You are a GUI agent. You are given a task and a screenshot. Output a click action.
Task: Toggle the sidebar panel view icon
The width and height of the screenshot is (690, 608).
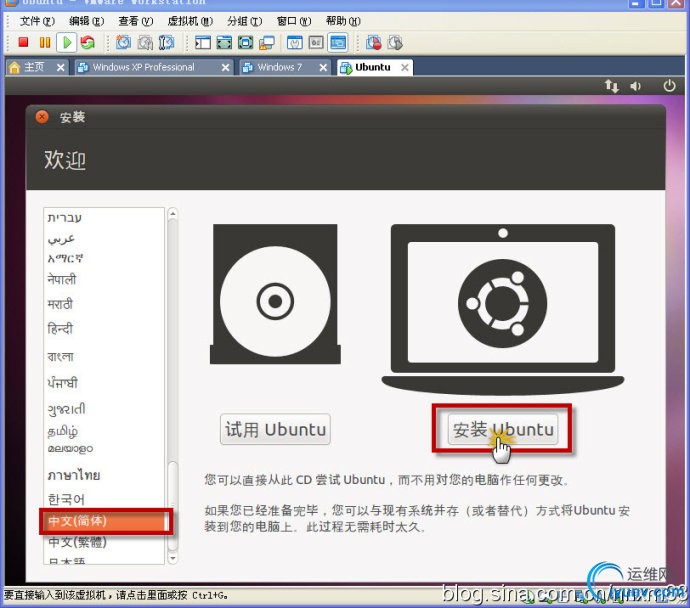tap(203, 42)
